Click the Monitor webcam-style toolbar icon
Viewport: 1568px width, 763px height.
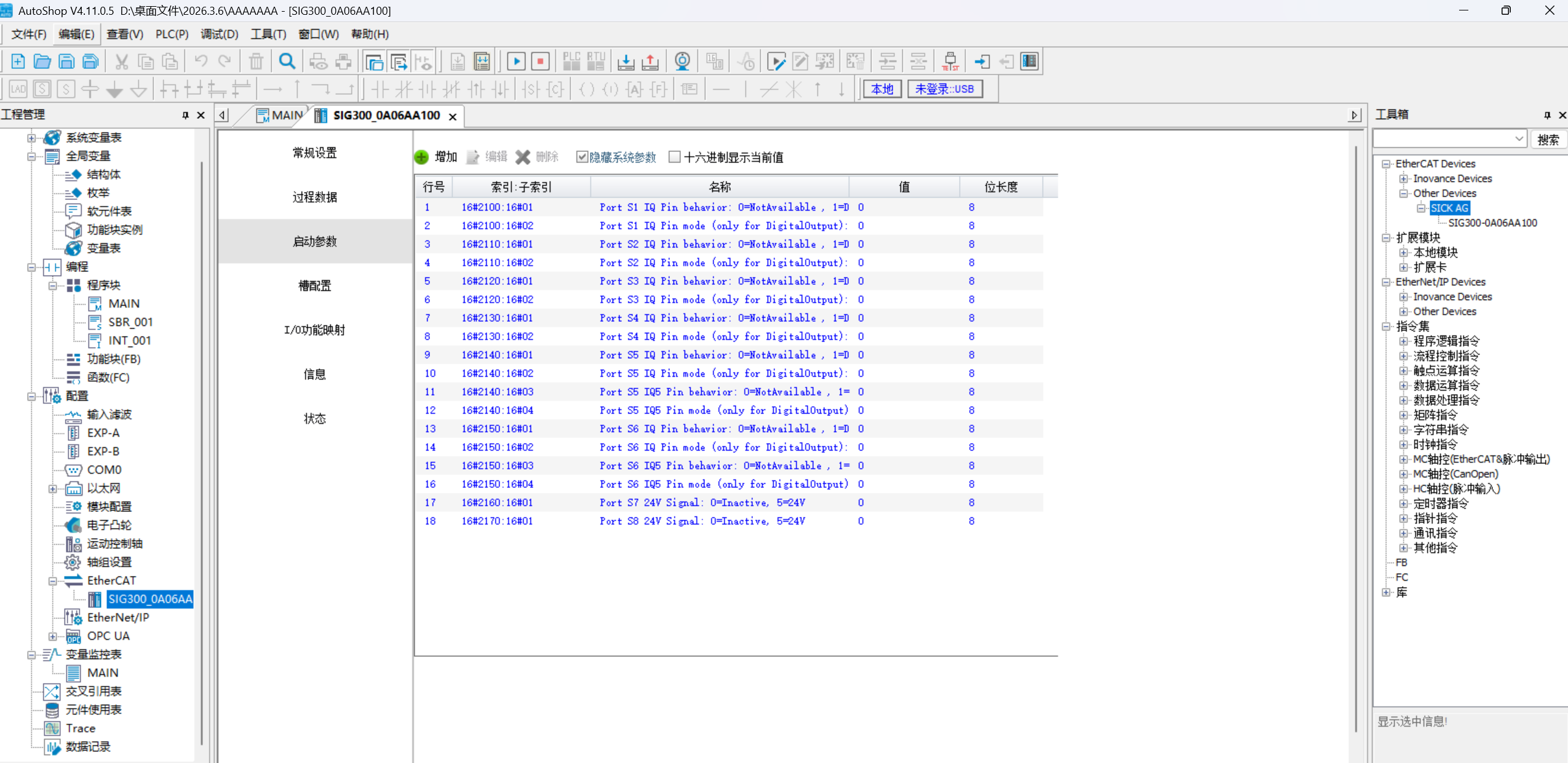pos(682,62)
